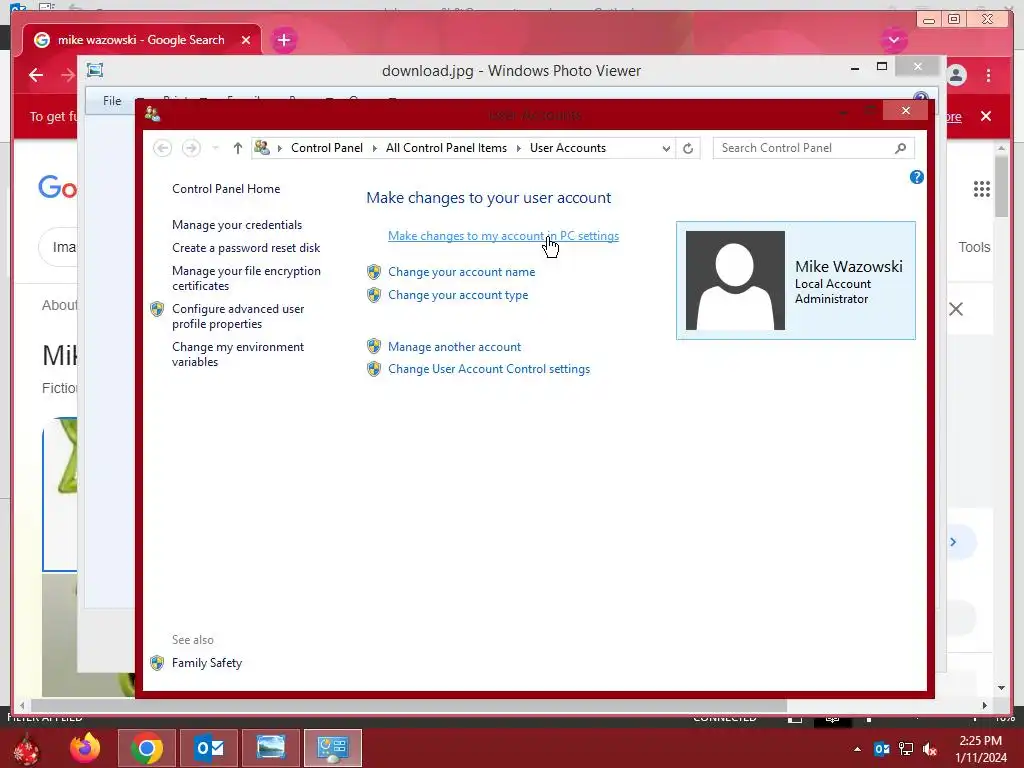The width and height of the screenshot is (1024, 768).
Task: Click shield icon beside Manage another account
Action: (374, 346)
